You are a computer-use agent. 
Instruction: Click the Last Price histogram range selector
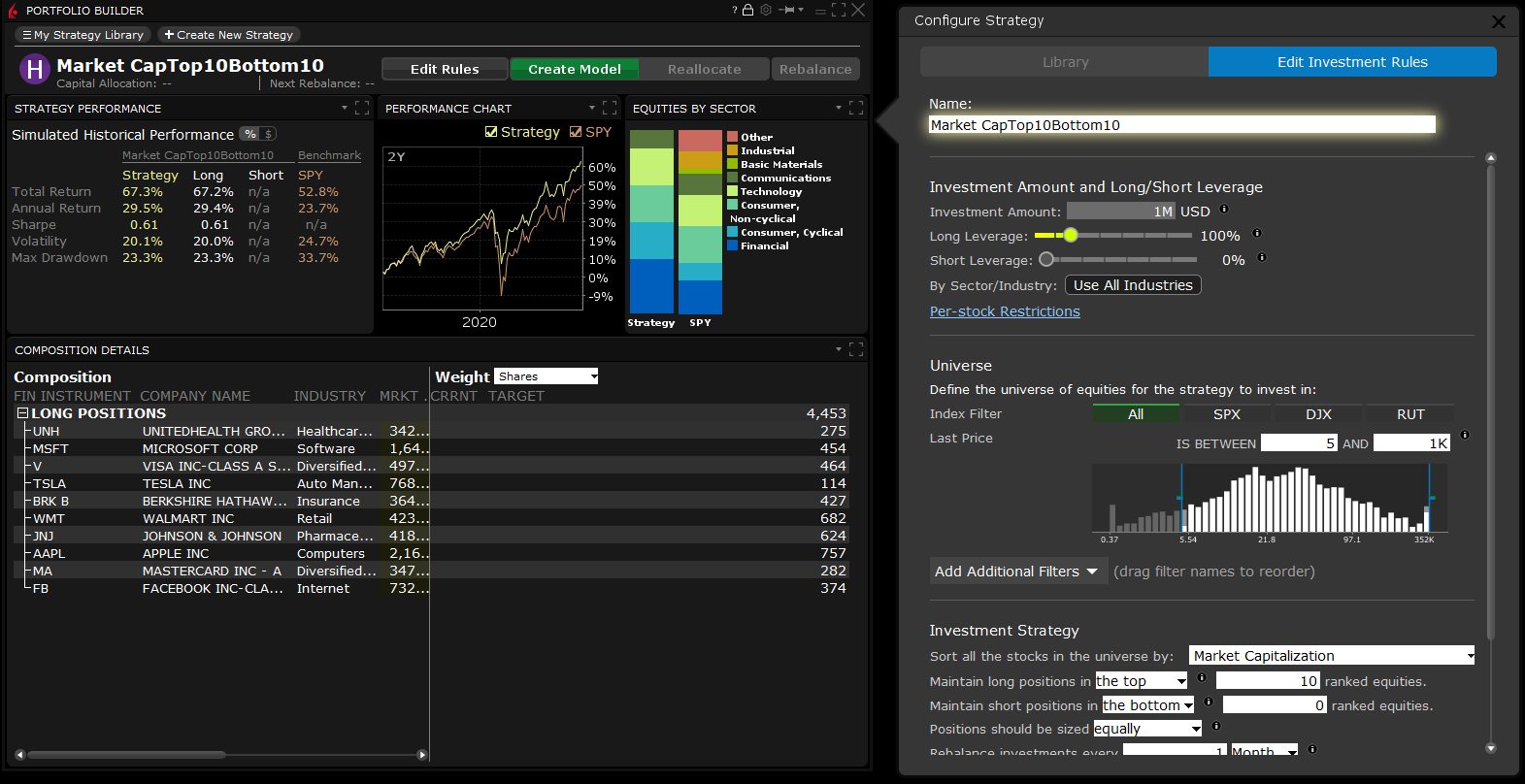pyautogui.click(x=1270, y=498)
